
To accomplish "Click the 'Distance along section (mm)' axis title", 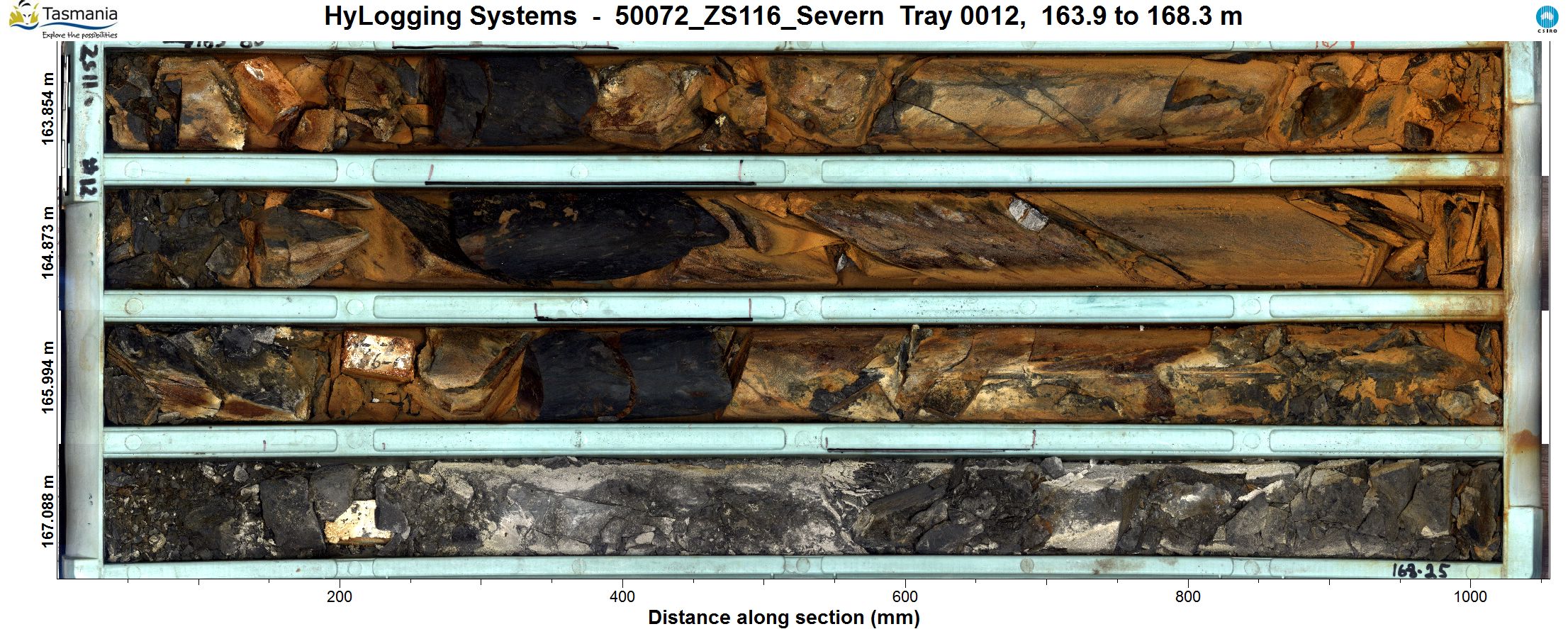I will point(783,618).
